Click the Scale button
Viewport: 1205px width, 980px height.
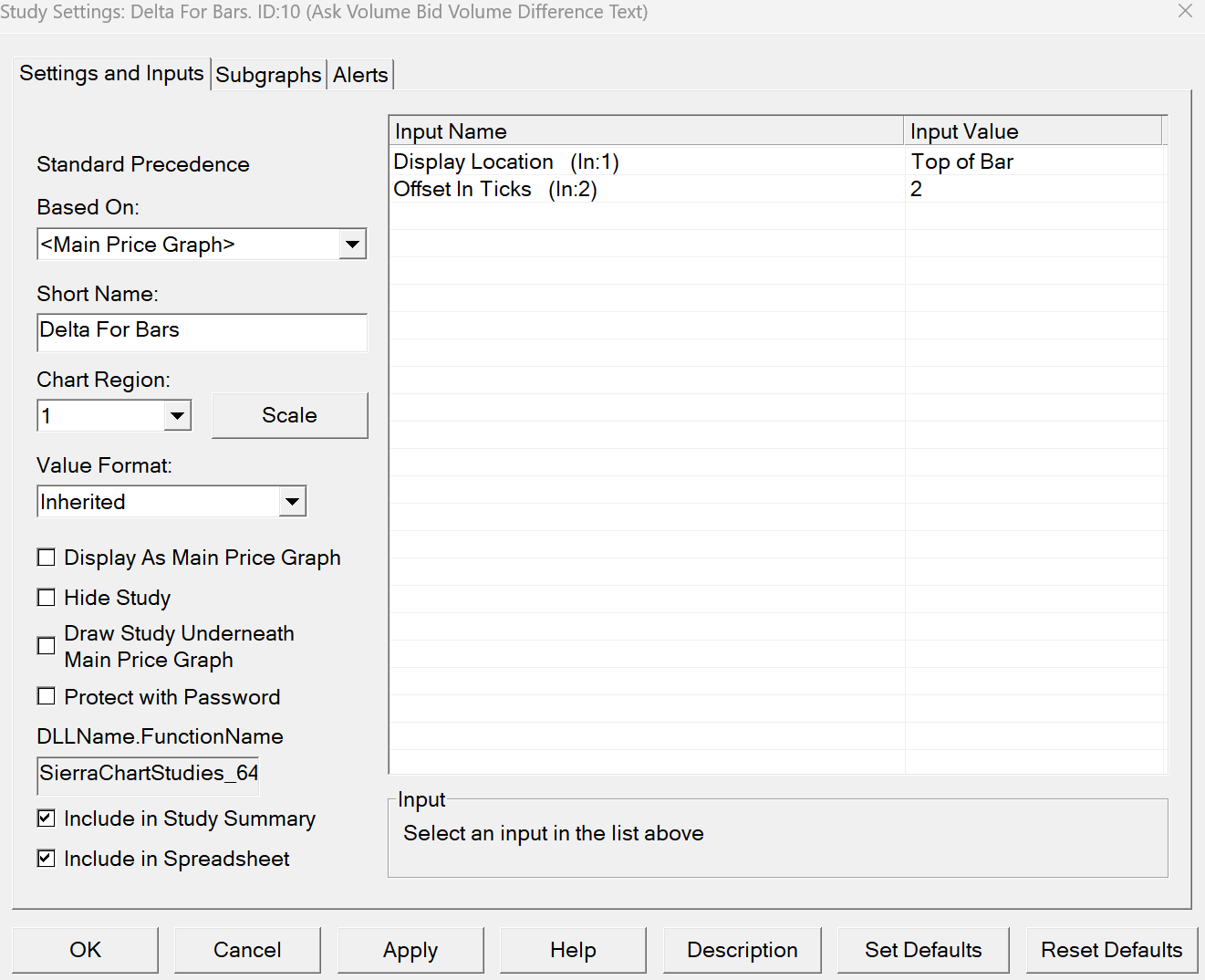[x=289, y=415]
